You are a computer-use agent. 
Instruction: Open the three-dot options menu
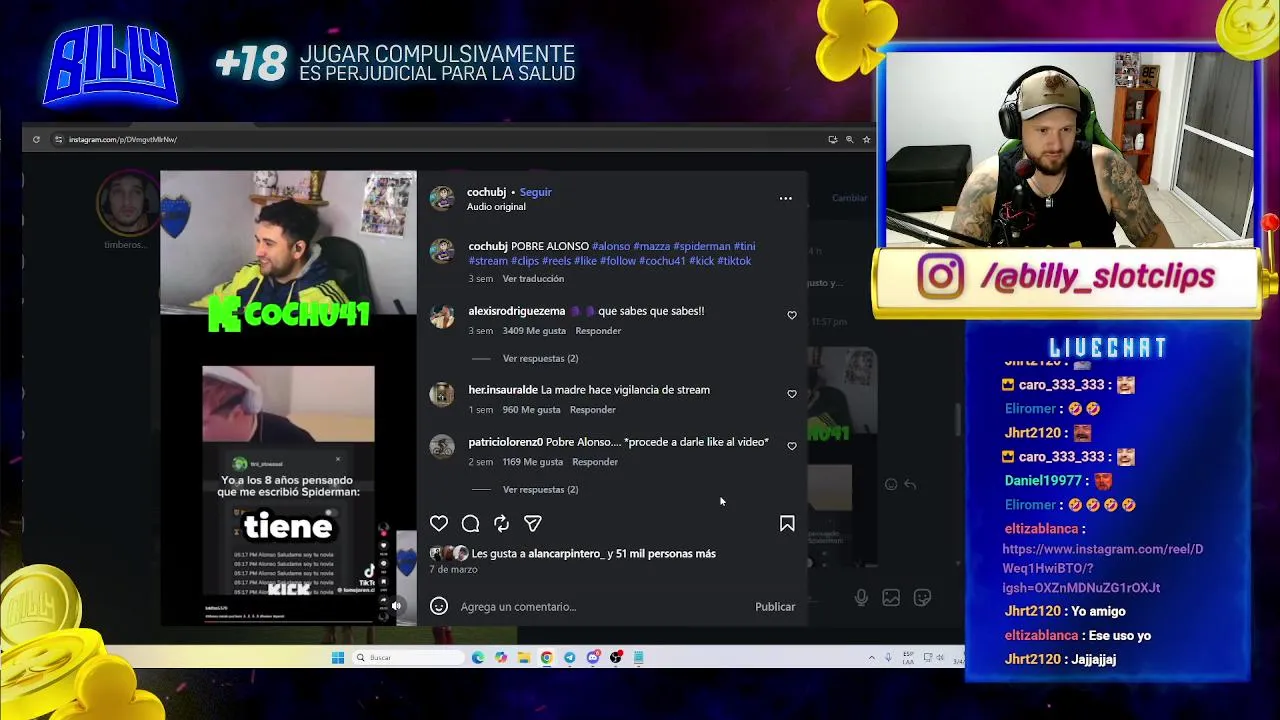786,198
